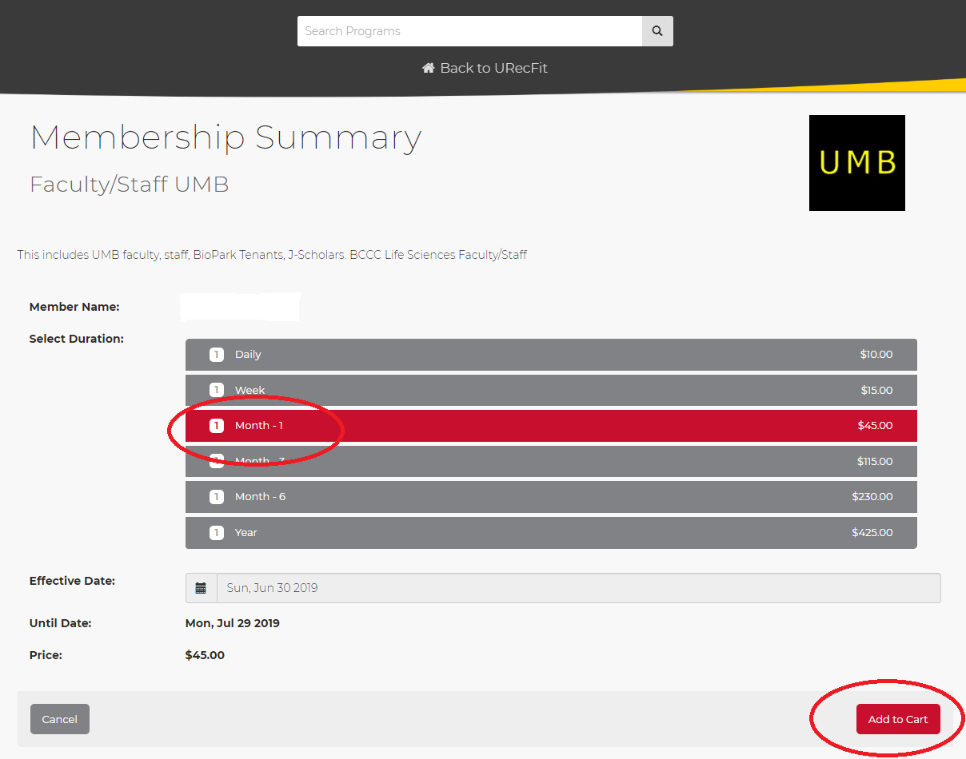Go Back to URecFit link
966x759 pixels.
(x=493, y=68)
